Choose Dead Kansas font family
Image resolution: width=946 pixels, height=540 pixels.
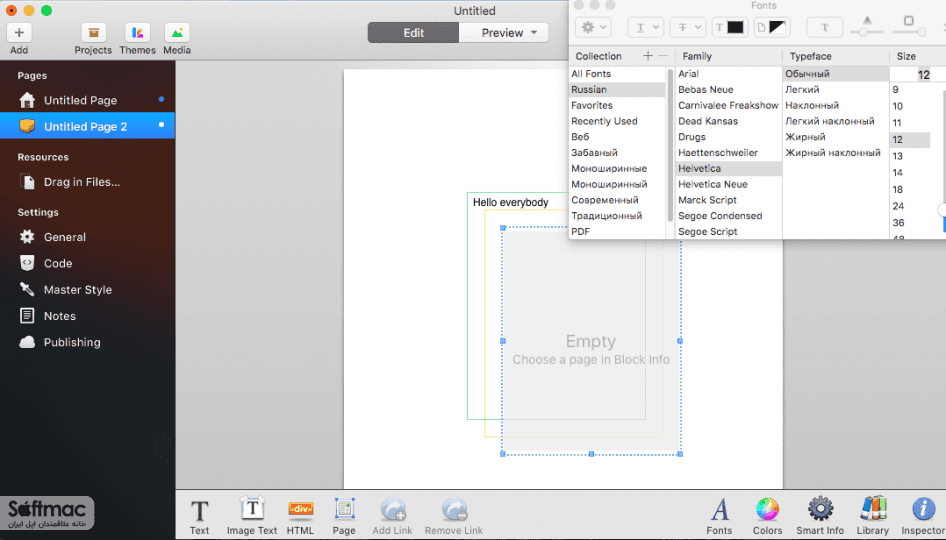708,121
